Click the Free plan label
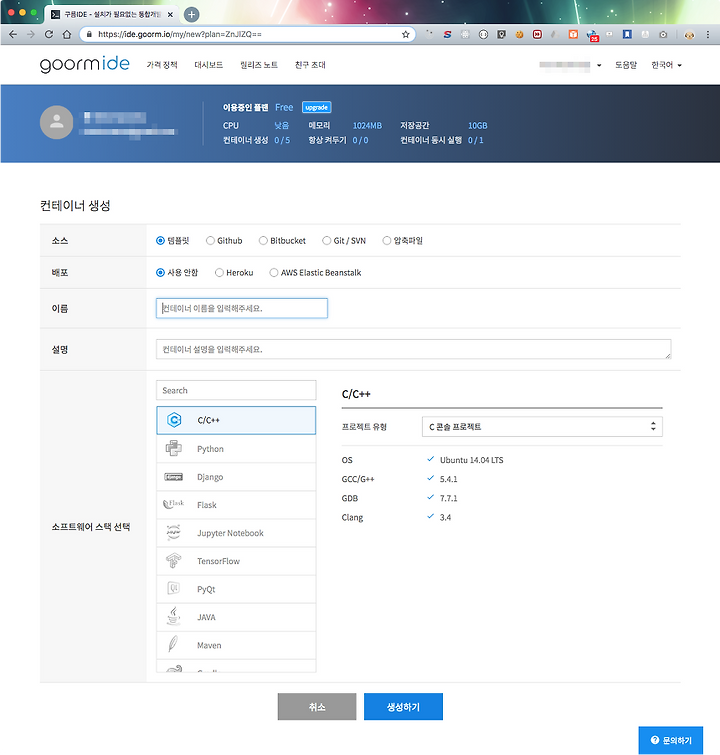The image size is (720, 755). point(284,107)
